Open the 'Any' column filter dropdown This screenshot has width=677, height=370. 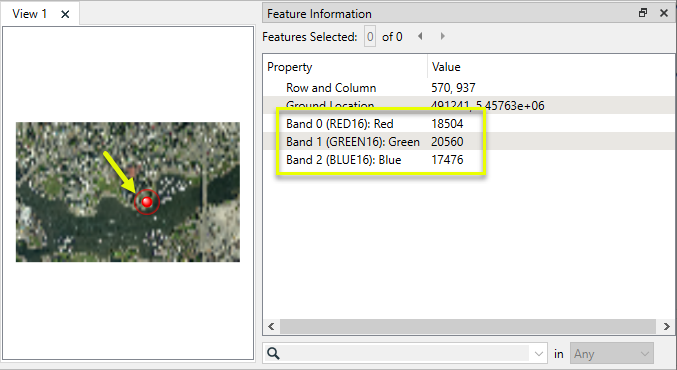click(x=612, y=354)
